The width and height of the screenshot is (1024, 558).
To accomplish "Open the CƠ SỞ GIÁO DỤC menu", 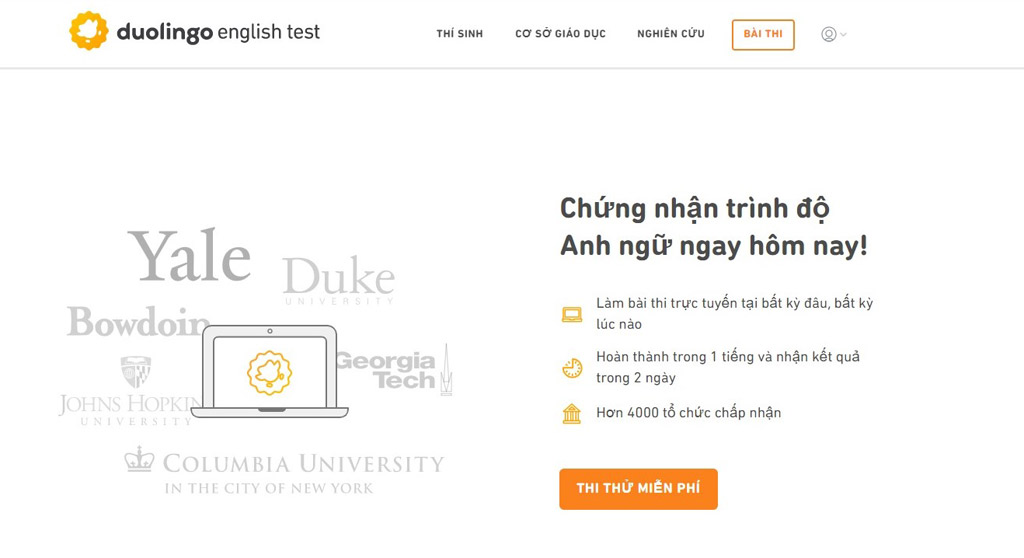I will [x=560, y=34].
